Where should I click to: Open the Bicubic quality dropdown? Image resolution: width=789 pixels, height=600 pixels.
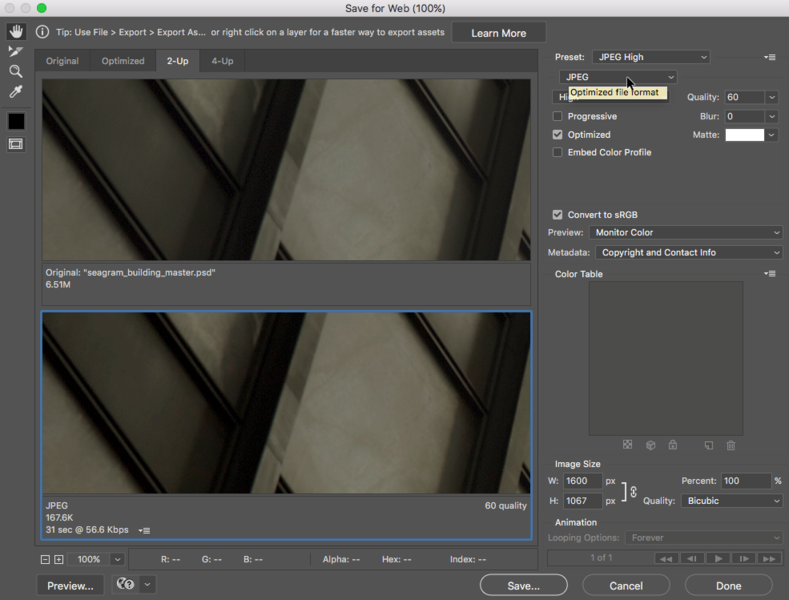click(733, 501)
